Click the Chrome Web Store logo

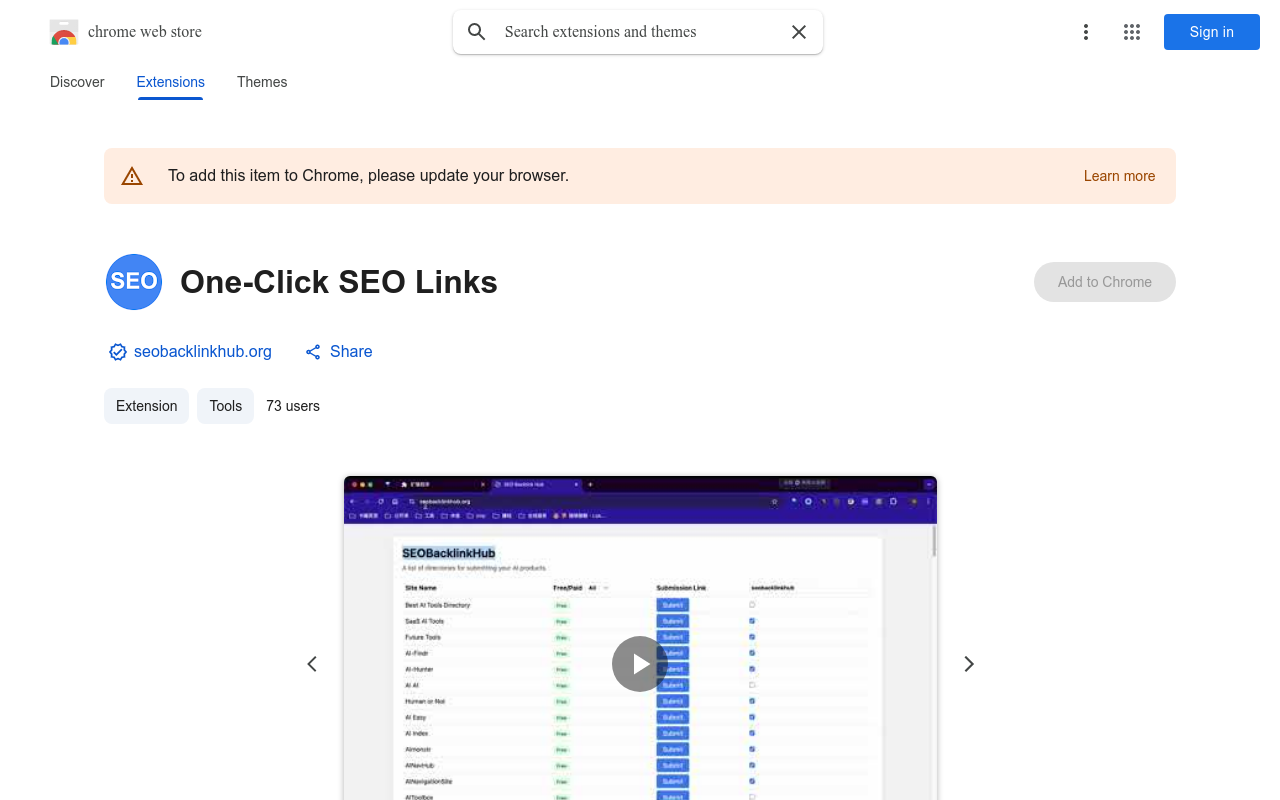click(x=64, y=32)
